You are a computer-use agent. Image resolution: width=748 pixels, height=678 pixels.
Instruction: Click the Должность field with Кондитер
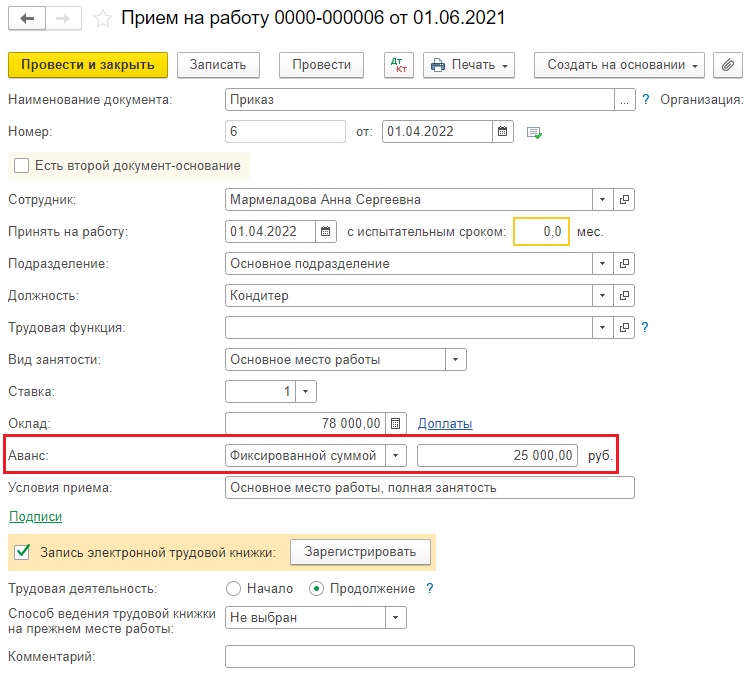coord(409,295)
